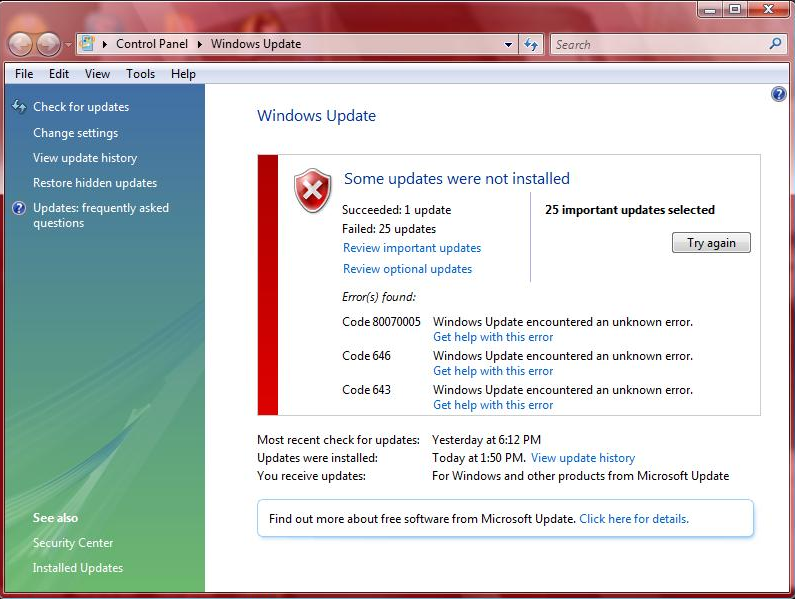Image resolution: width=795 pixels, height=599 pixels.
Task: Get help with error Code 643
Action: click(x=493, y=405)
